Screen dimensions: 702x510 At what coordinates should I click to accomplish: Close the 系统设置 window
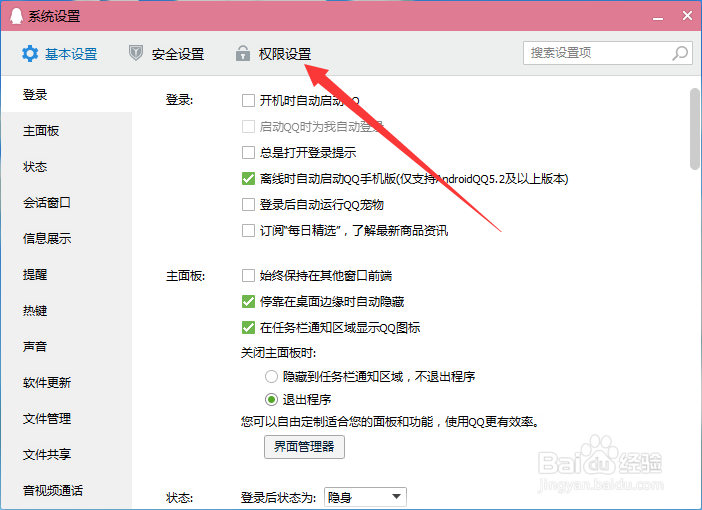687,16
